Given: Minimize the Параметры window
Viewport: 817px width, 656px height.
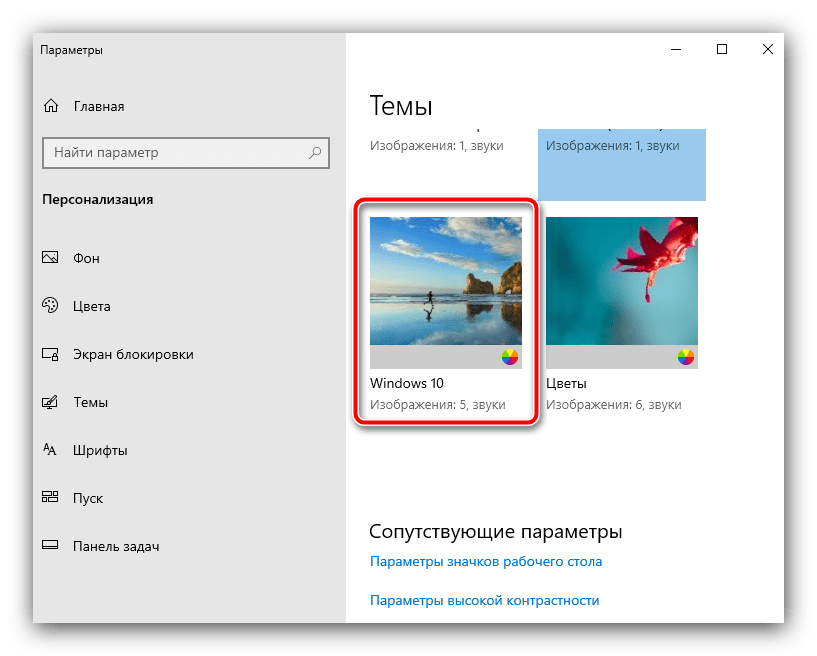Looking at the screenshot, I should [676, 49].
